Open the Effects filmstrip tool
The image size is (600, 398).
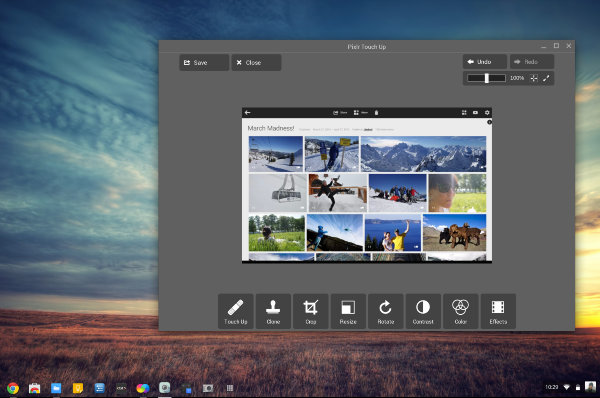(x=498, y=311)
